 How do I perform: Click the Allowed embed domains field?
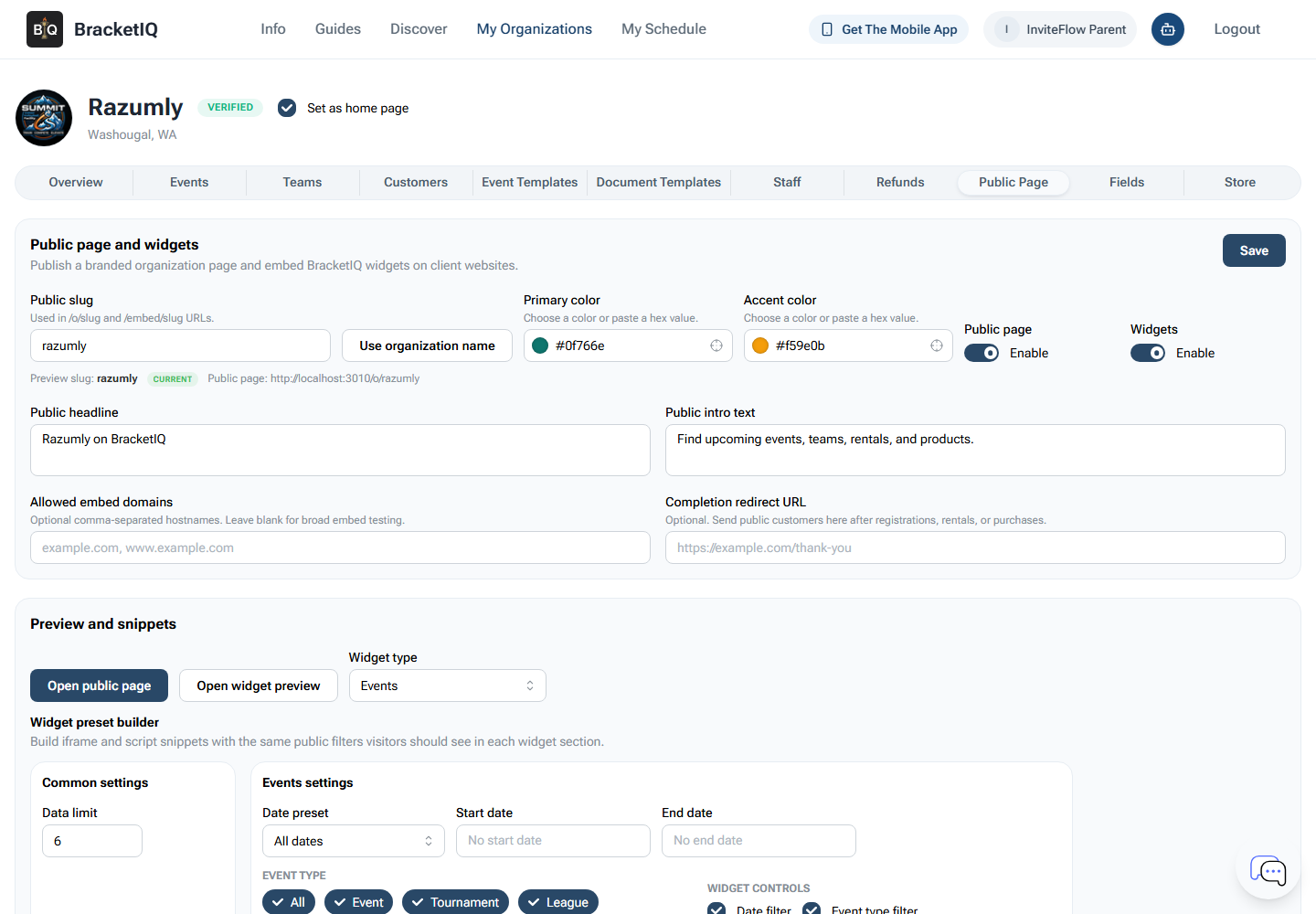(340, 547)
